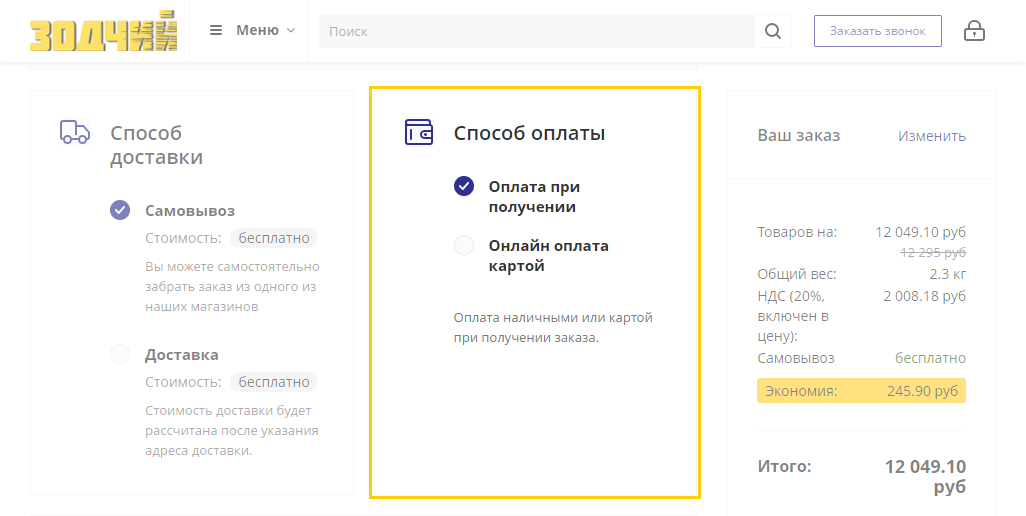Choose Оплата при получении payment
Image resolution: width=1026 pixels, height=516 pixels.
pos(464,186)
